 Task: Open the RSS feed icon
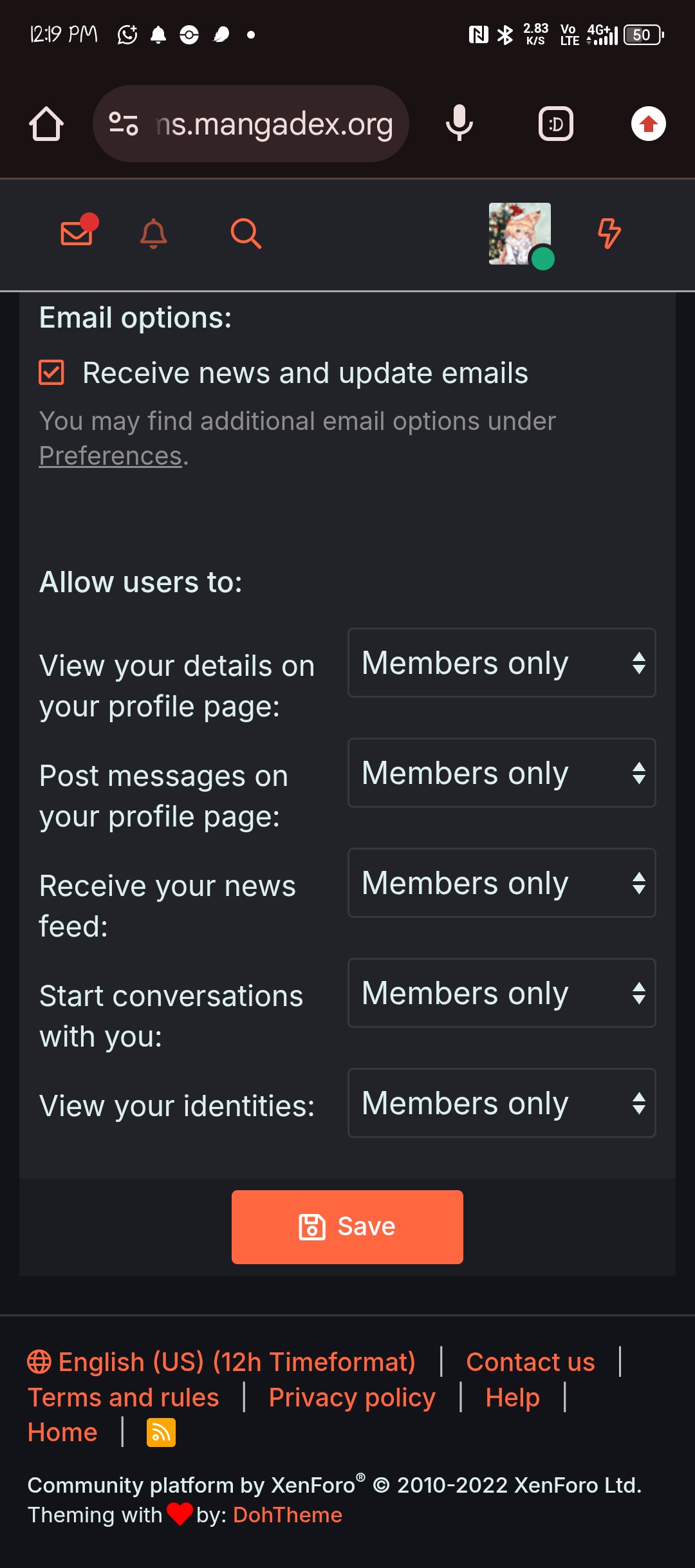click(161, 1432)
